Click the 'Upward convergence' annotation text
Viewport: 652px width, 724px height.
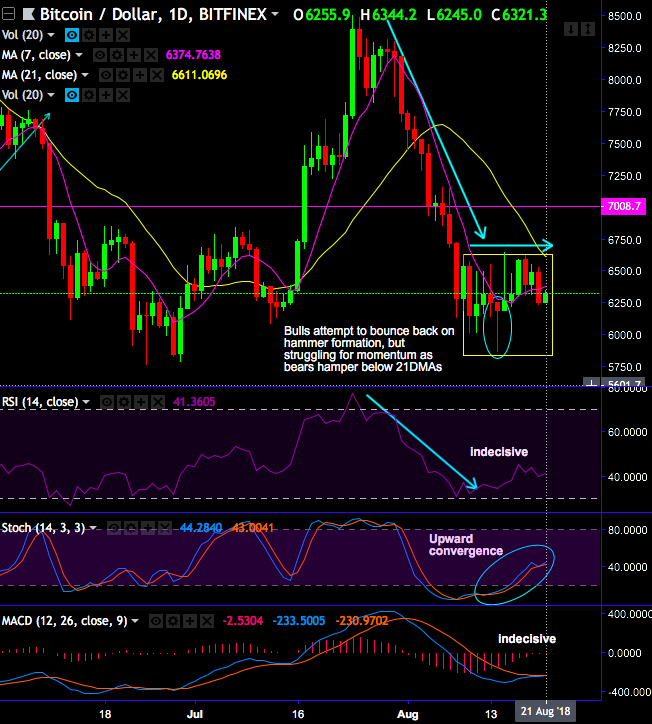click(x=465, y=545)
